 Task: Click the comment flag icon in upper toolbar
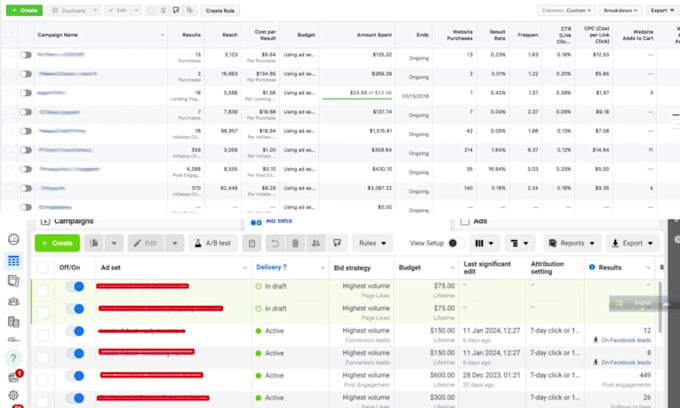point(176,10)
